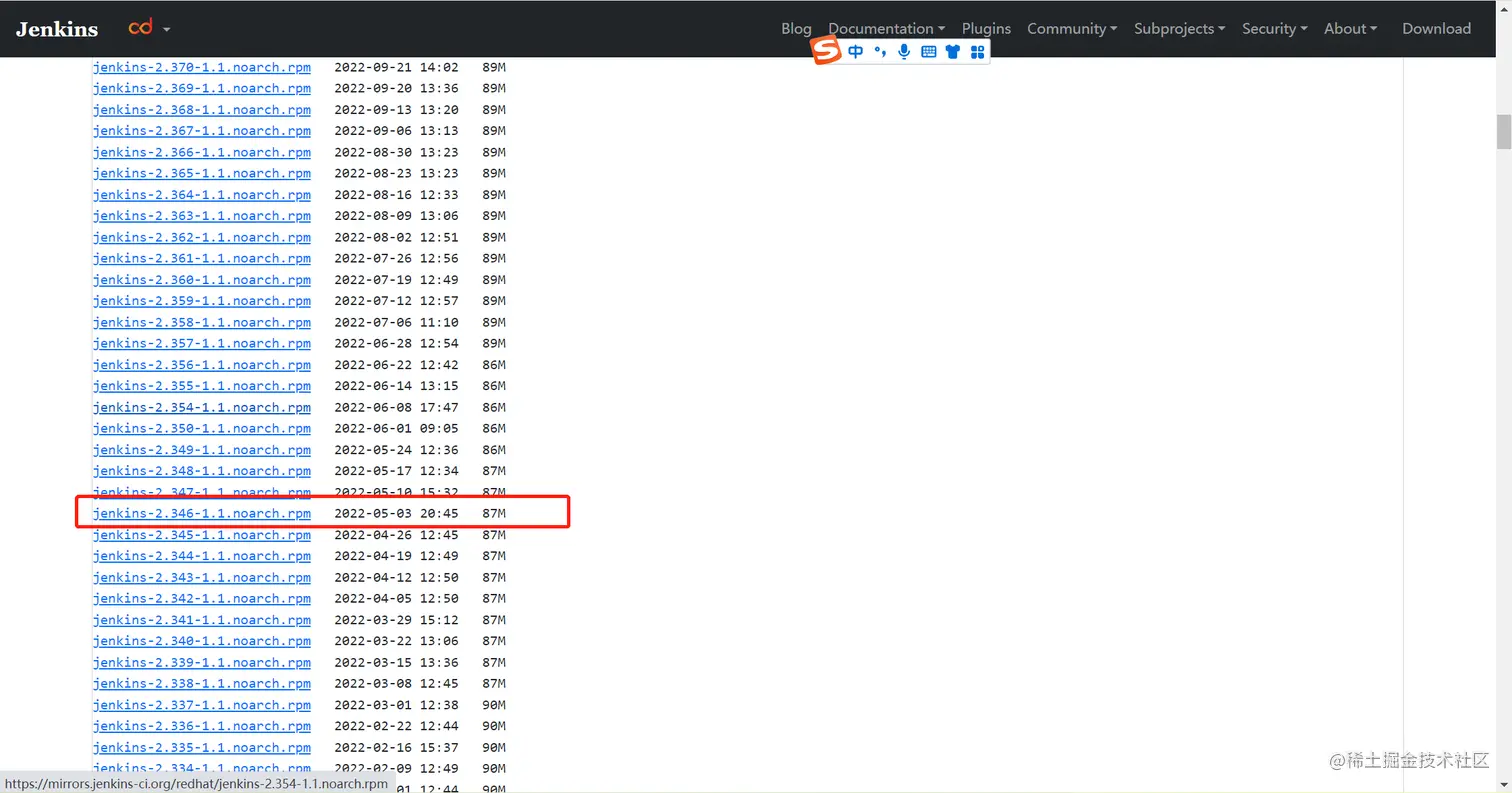The width and height of the screenshot is (1512, 793).
Task: Click the Jenkins brand logo
Action: coord(57,29)
